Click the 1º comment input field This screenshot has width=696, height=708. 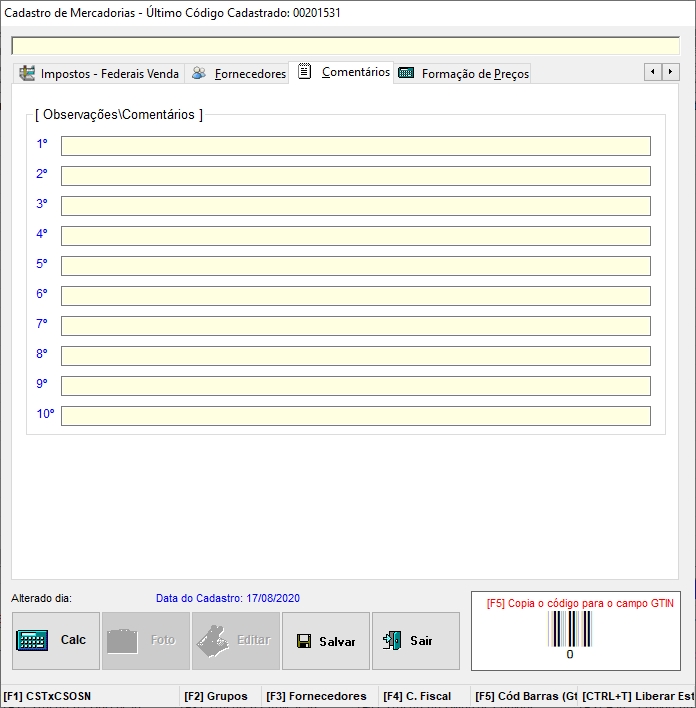pos(355,146)
